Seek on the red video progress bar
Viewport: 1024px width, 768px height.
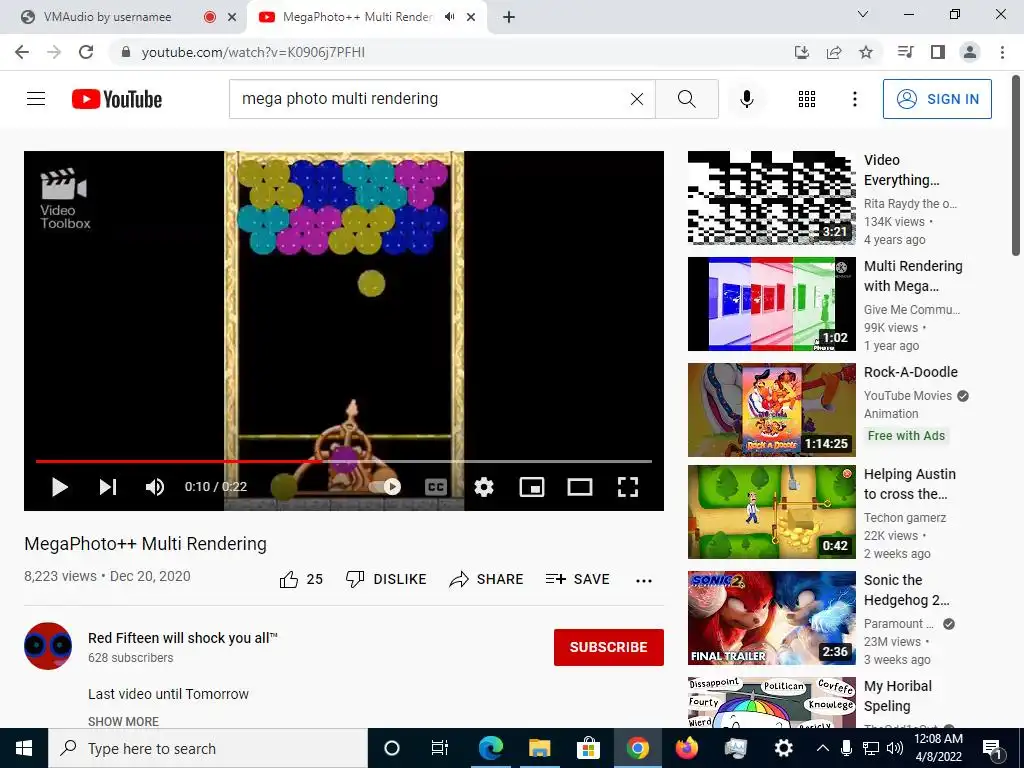coord(344,461)
